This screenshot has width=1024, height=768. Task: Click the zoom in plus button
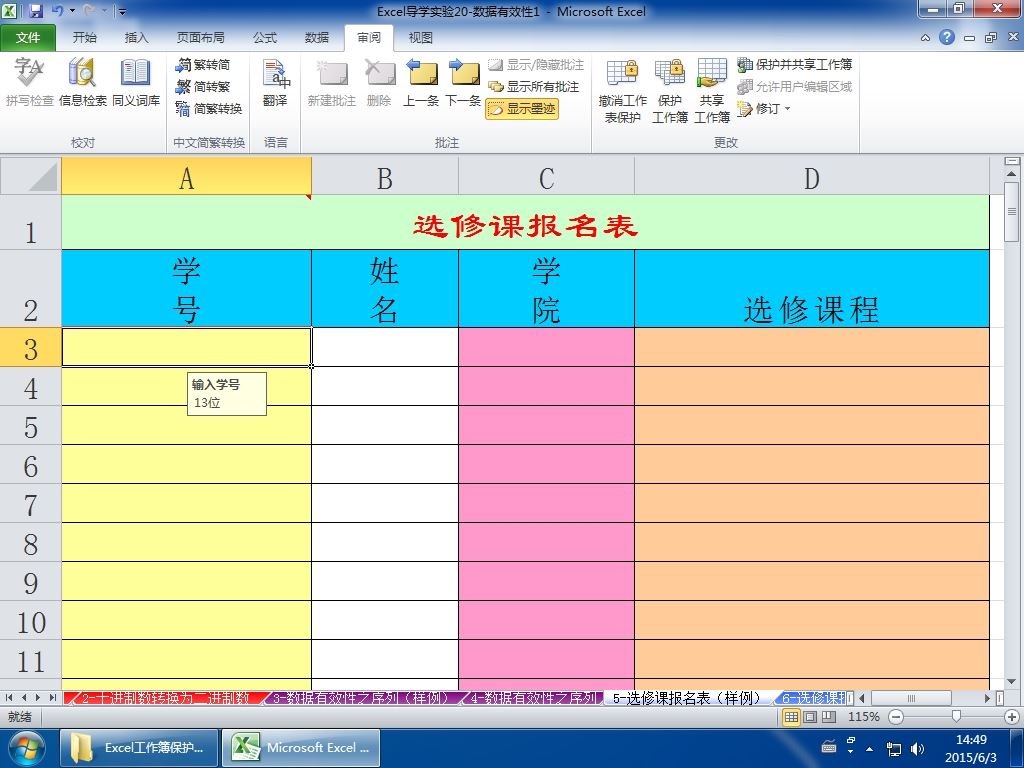(1012, 716)
